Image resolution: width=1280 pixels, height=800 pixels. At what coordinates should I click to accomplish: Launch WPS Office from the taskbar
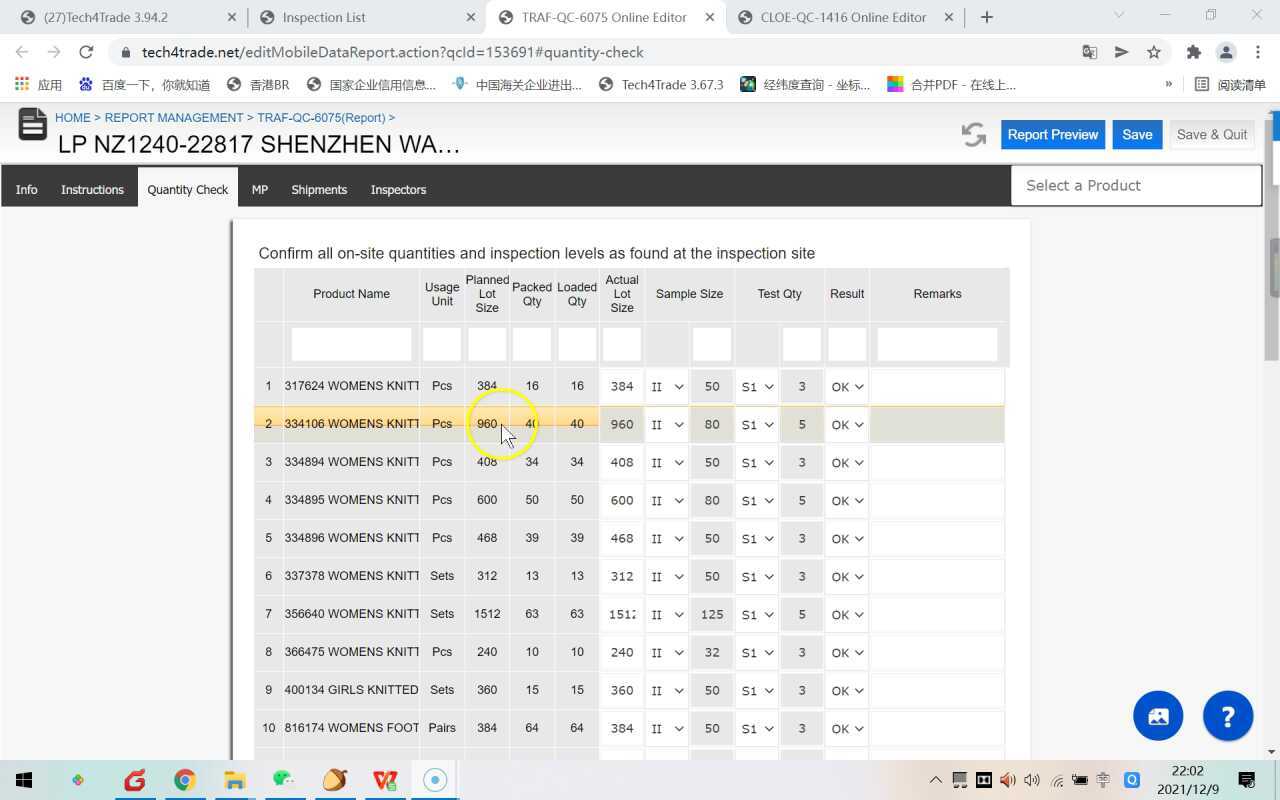386,779
